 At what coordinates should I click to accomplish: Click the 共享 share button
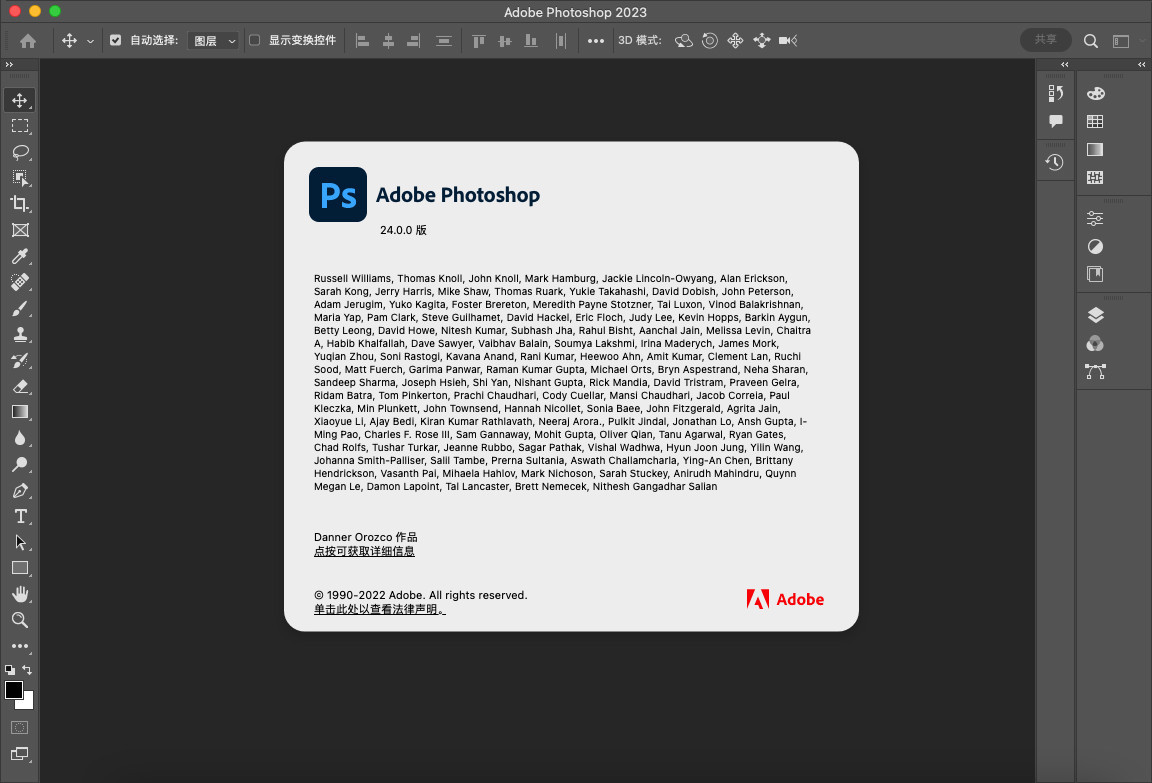(x=1045, y=40)
